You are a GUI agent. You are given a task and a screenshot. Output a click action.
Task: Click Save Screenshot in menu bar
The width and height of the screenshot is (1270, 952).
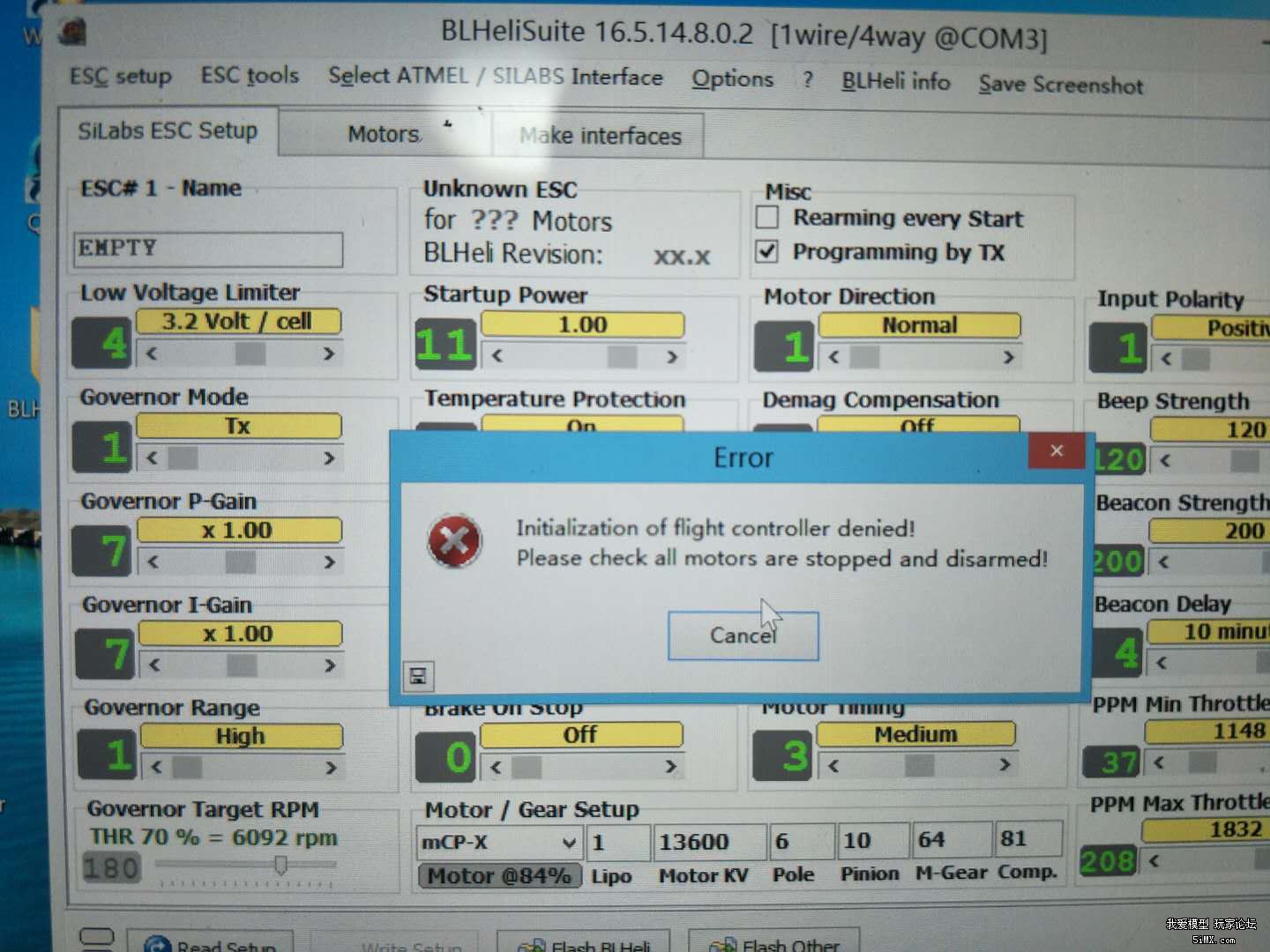tap(1060, 85)
